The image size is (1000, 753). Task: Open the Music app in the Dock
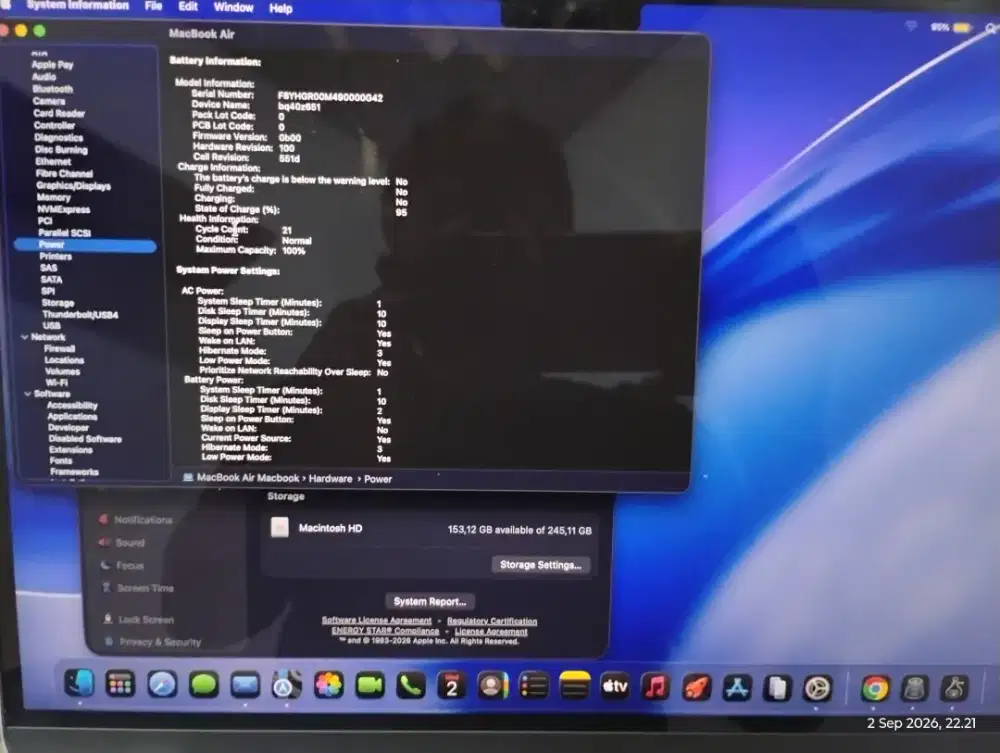[x=656, y=687]
